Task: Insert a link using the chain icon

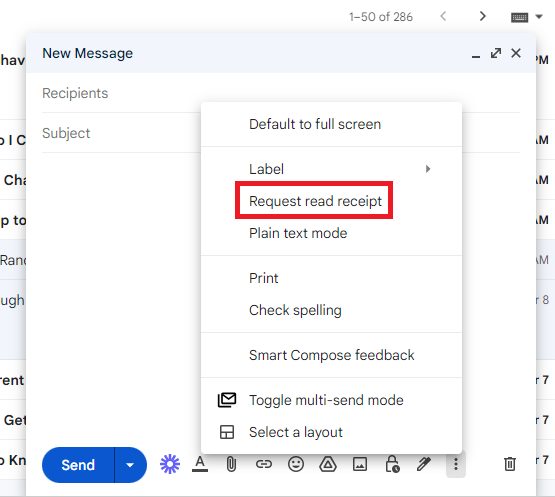Action: tap(264, 464)
